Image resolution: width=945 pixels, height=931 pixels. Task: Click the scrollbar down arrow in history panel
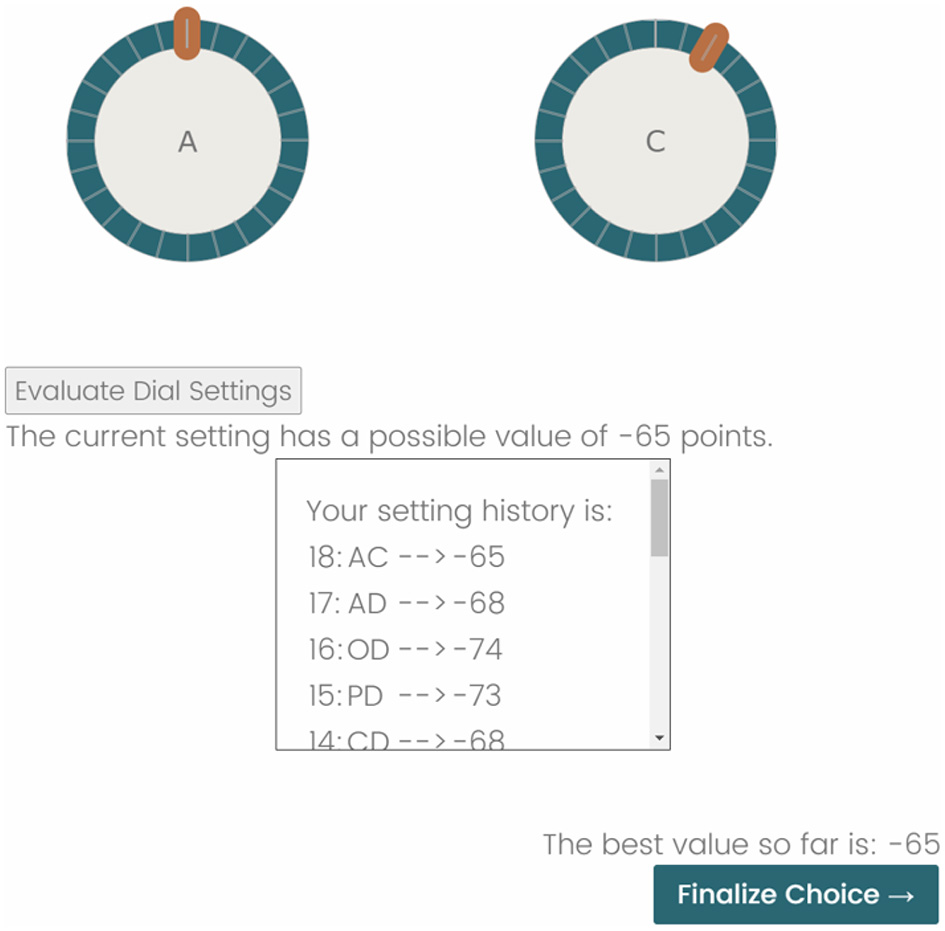coord(659,737)
